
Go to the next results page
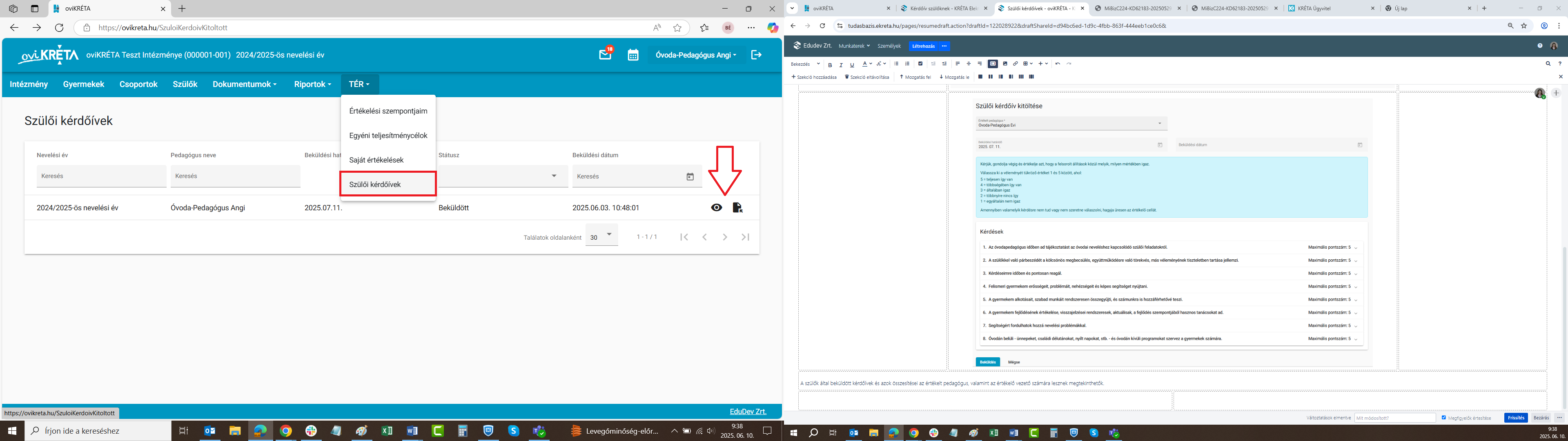[x=725, y=237]
